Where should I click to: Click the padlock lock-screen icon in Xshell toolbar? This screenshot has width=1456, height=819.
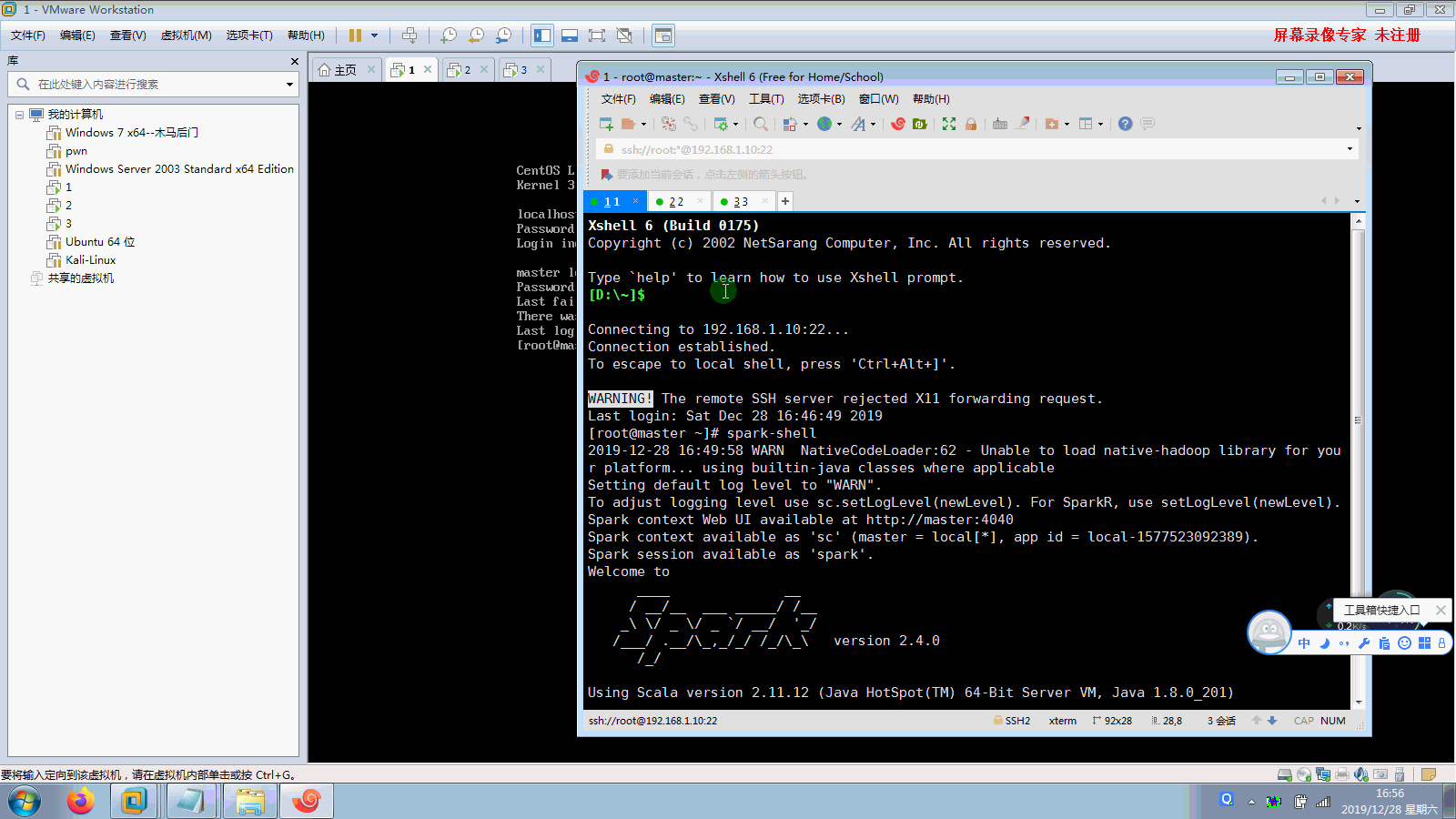point(971,124)
